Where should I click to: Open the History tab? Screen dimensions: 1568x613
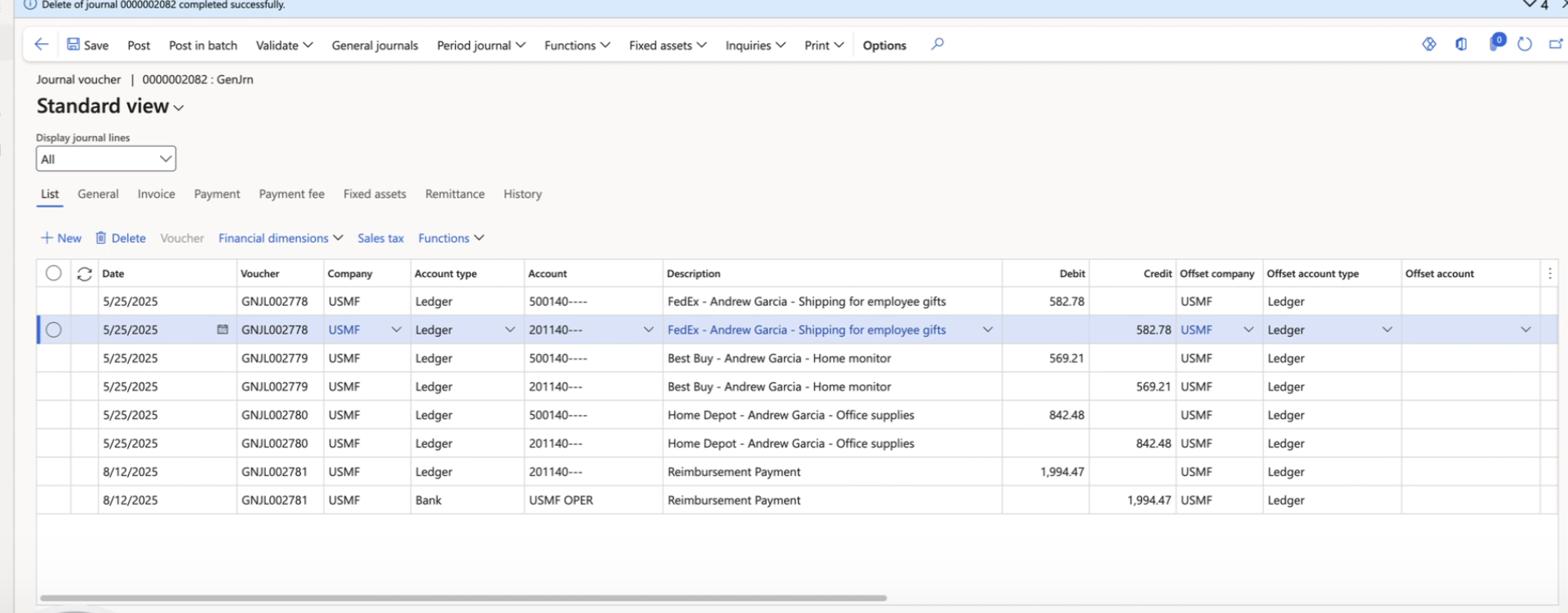[523, 194]
